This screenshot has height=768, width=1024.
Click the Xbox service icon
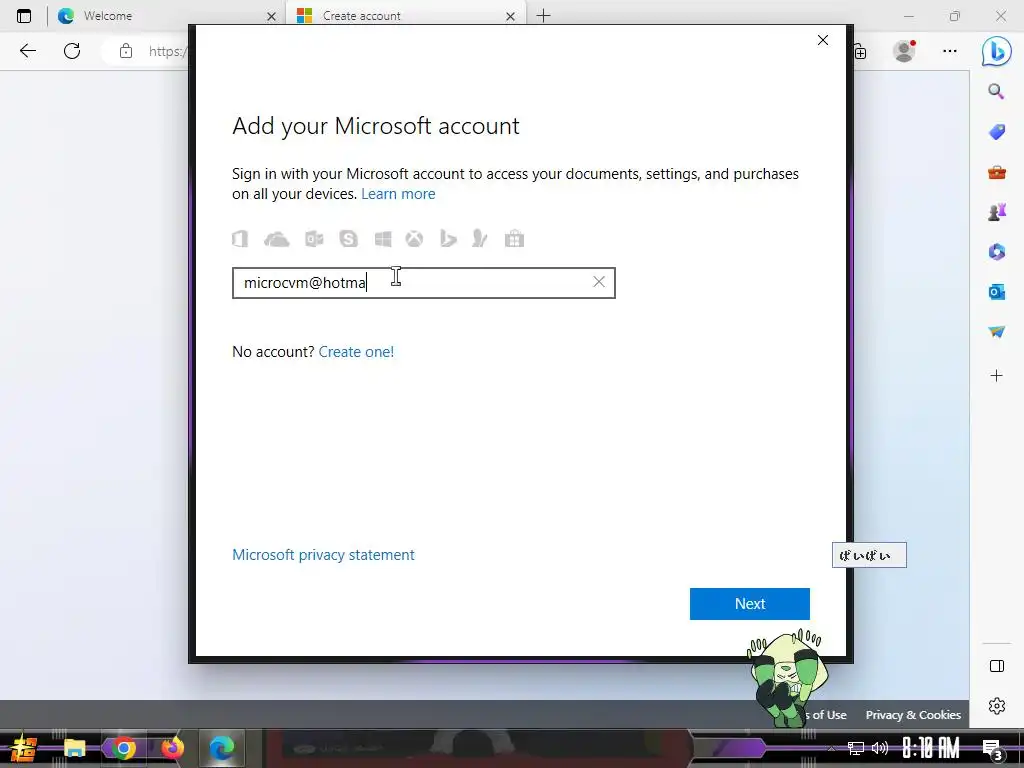point(414,239)
